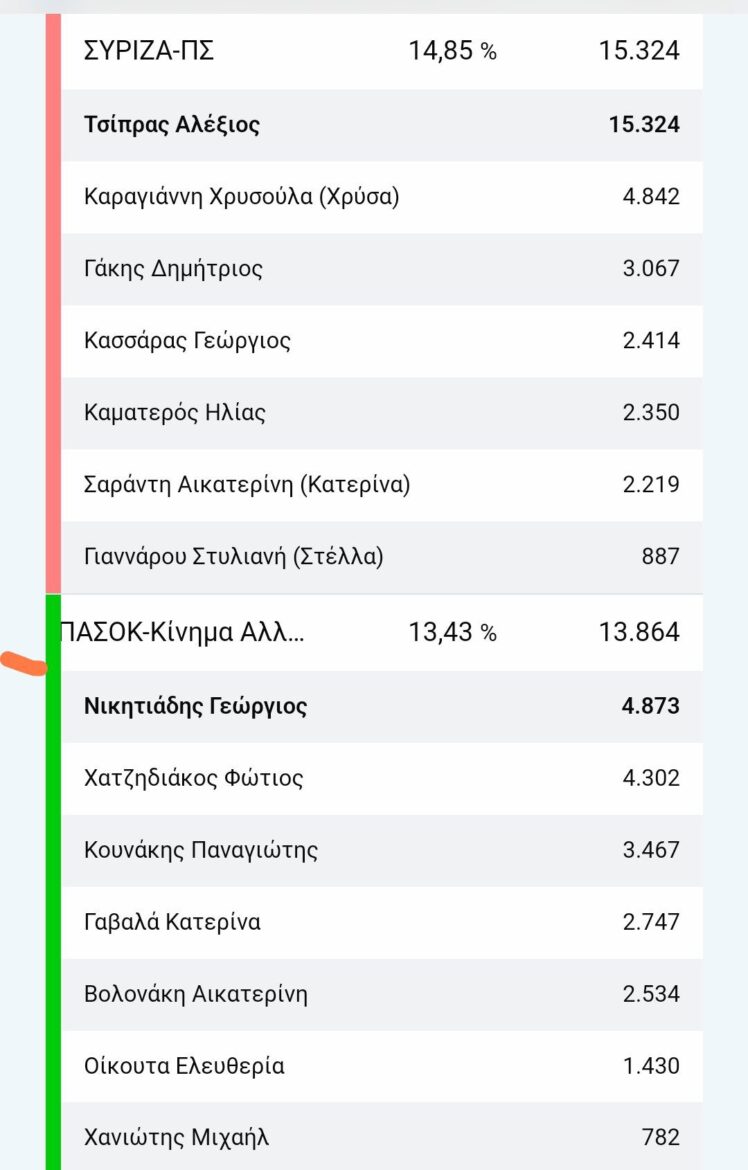The height and width of the screenshot is (1170, 748).
Task: Click the ΣΥΡΙΖΑ 14,85 % percentage
Action: coord(452,51)
